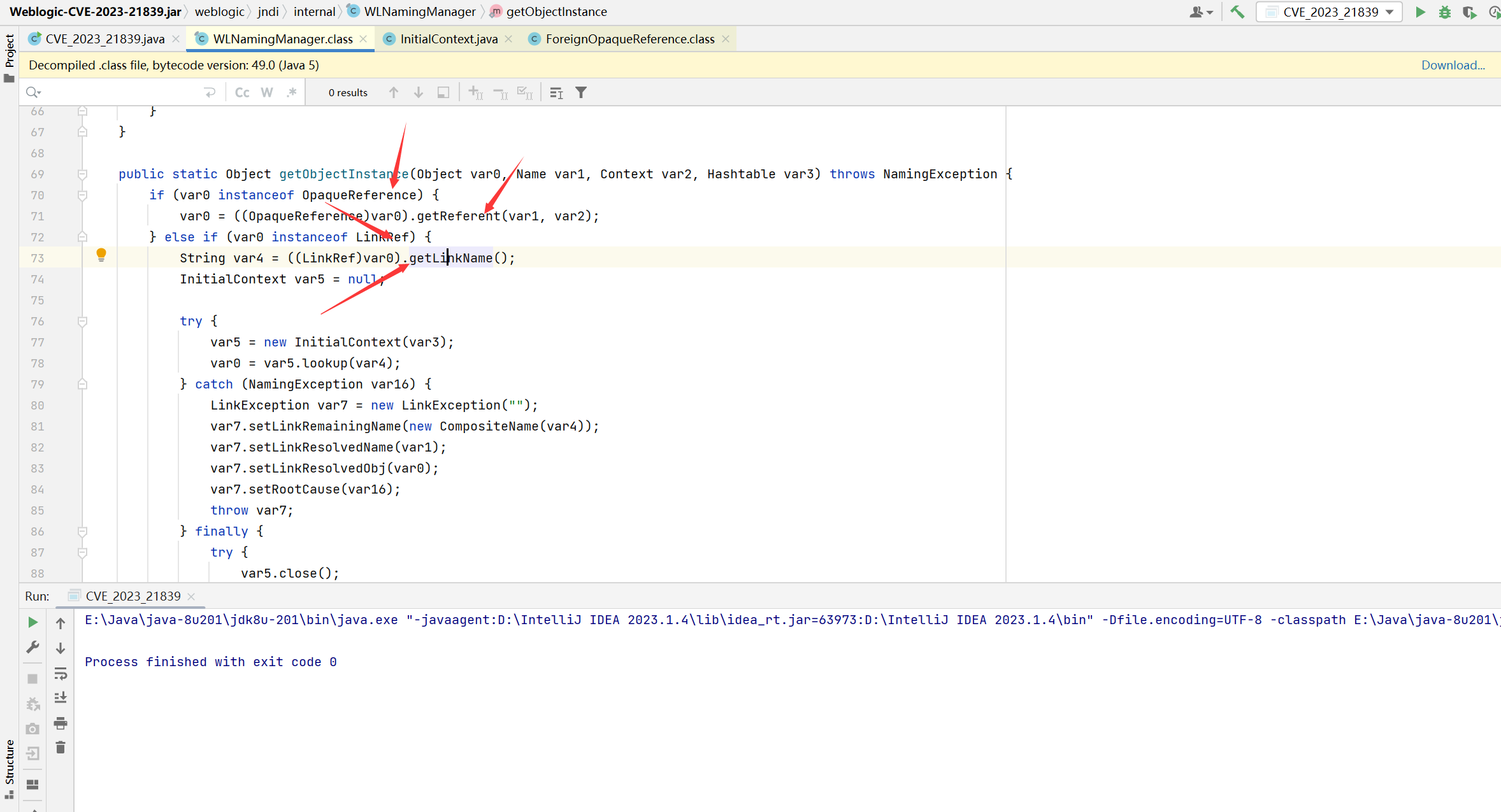This screenshot has height=812, width=1501.
Task: Click the internal breadcrumb segment
Action: click(314, 11)
